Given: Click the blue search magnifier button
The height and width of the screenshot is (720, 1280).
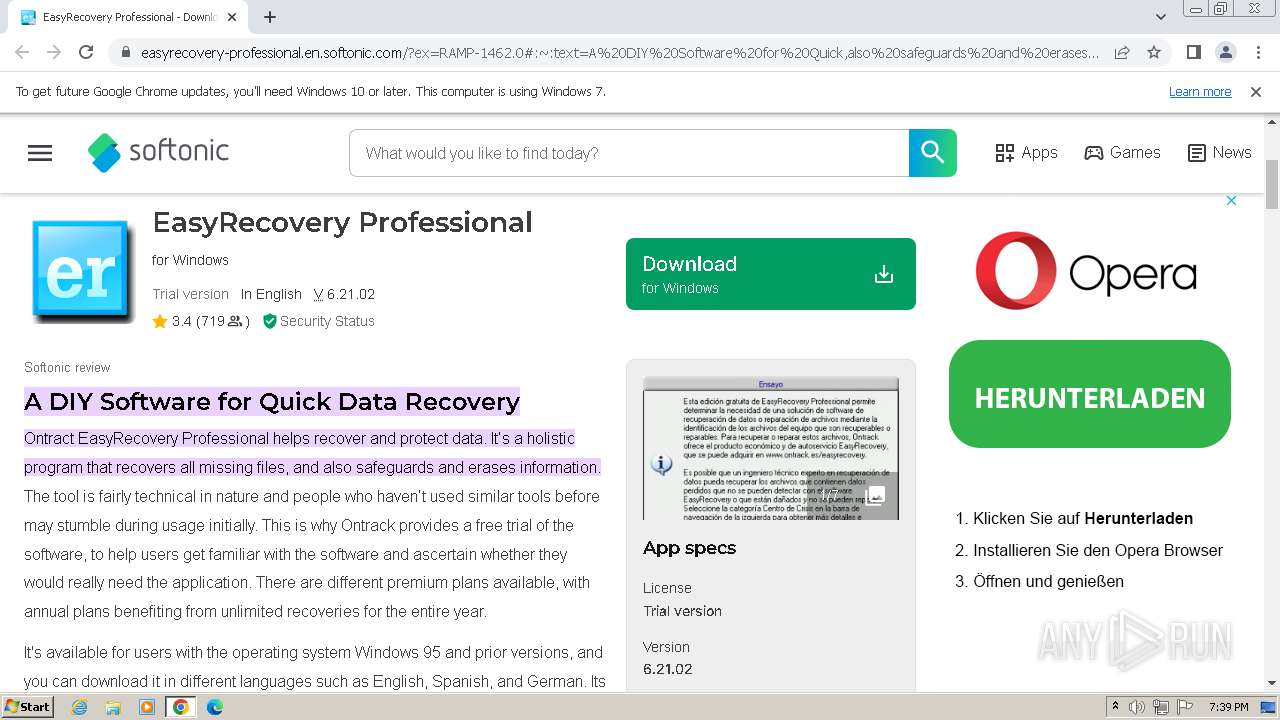Looking at the screenshot, I should pyautogui.click(x=932, y=152).
